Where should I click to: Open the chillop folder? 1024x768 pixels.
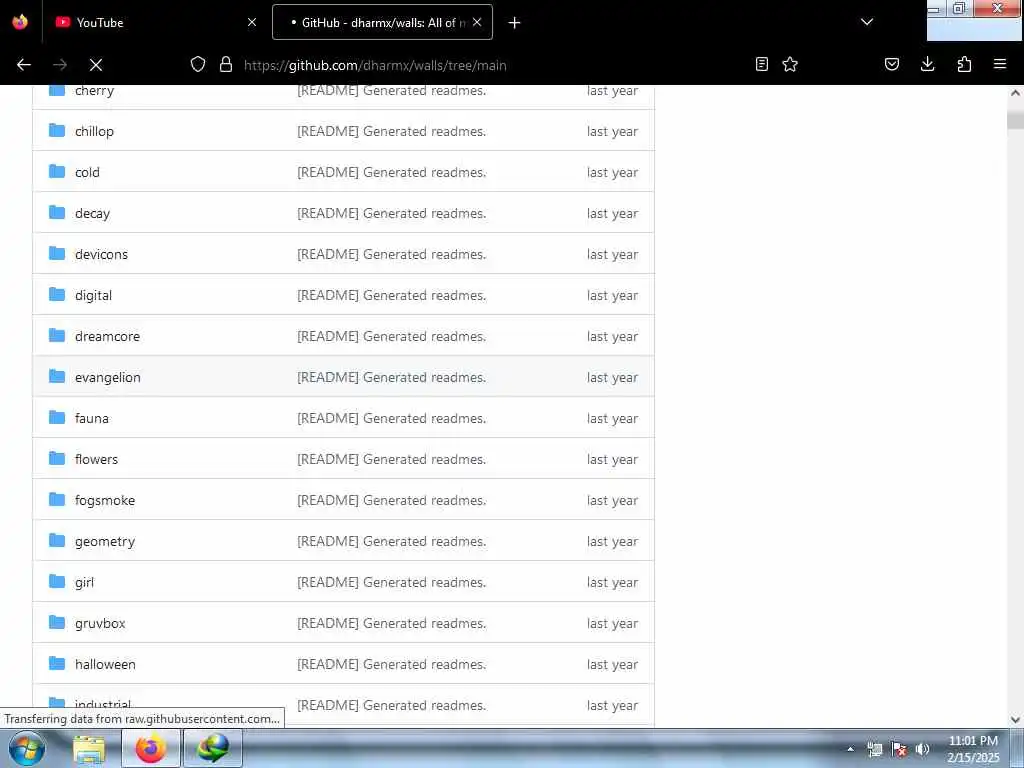(x=94, y=131)
